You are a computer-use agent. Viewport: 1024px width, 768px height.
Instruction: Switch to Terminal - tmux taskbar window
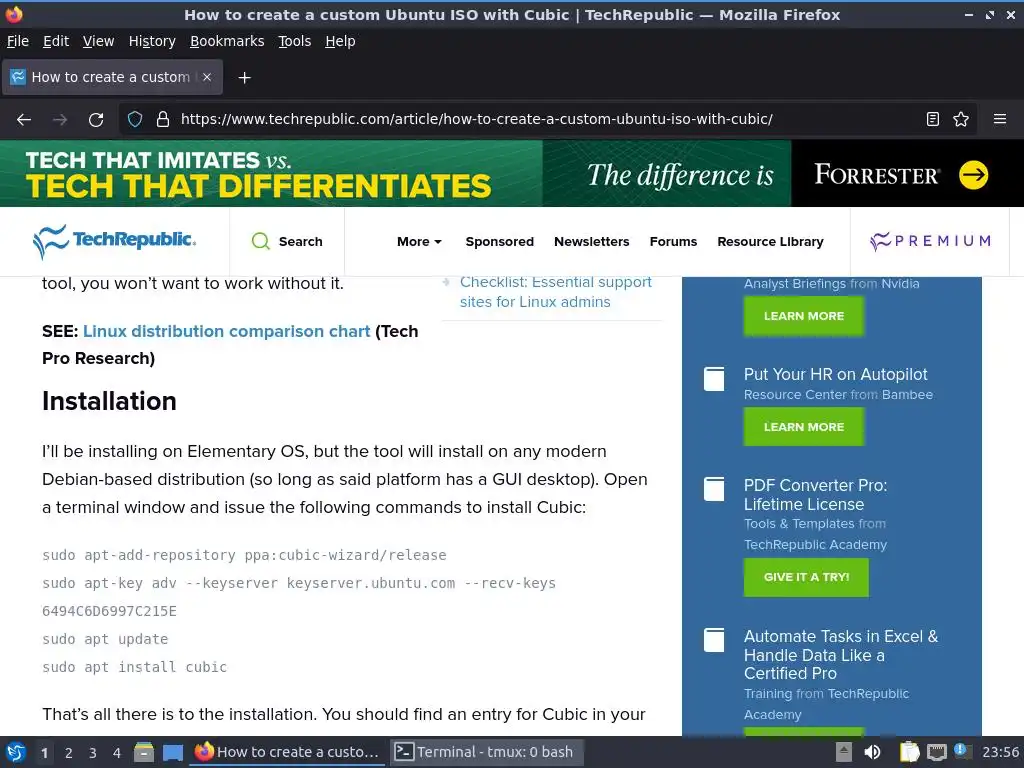486,752
